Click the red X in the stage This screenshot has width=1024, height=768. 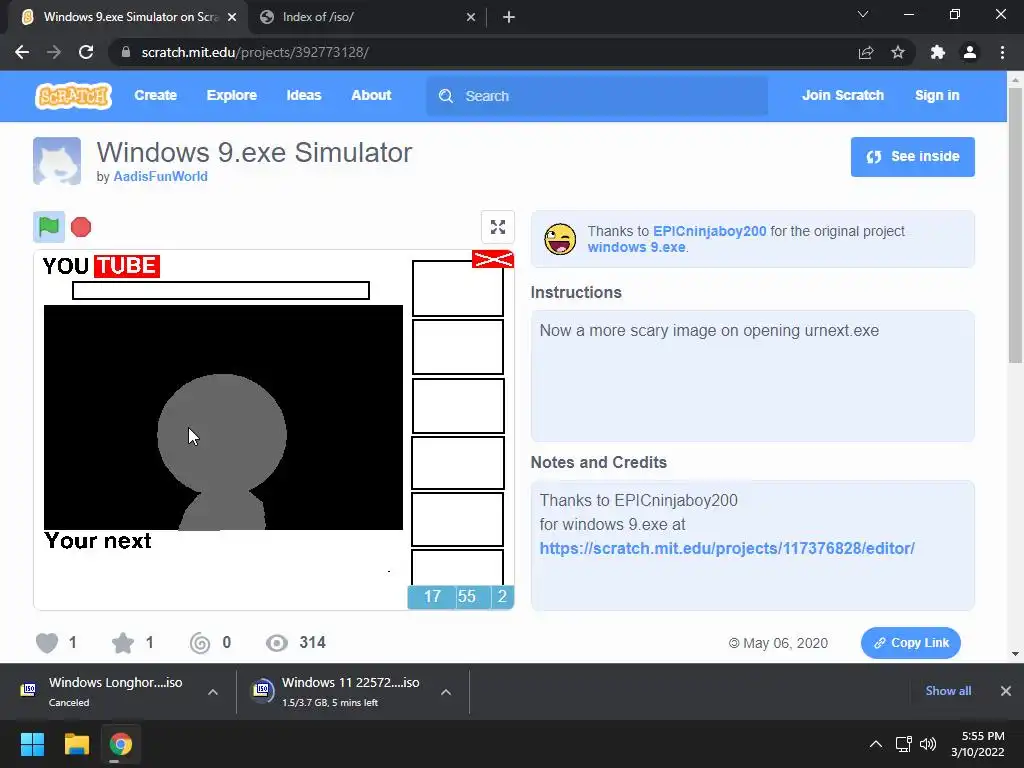coord(493,259)
